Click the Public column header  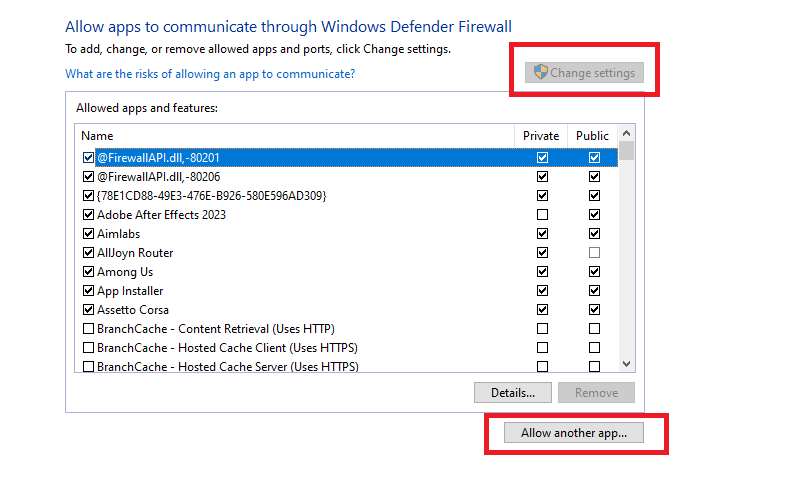tap(592, 136)
